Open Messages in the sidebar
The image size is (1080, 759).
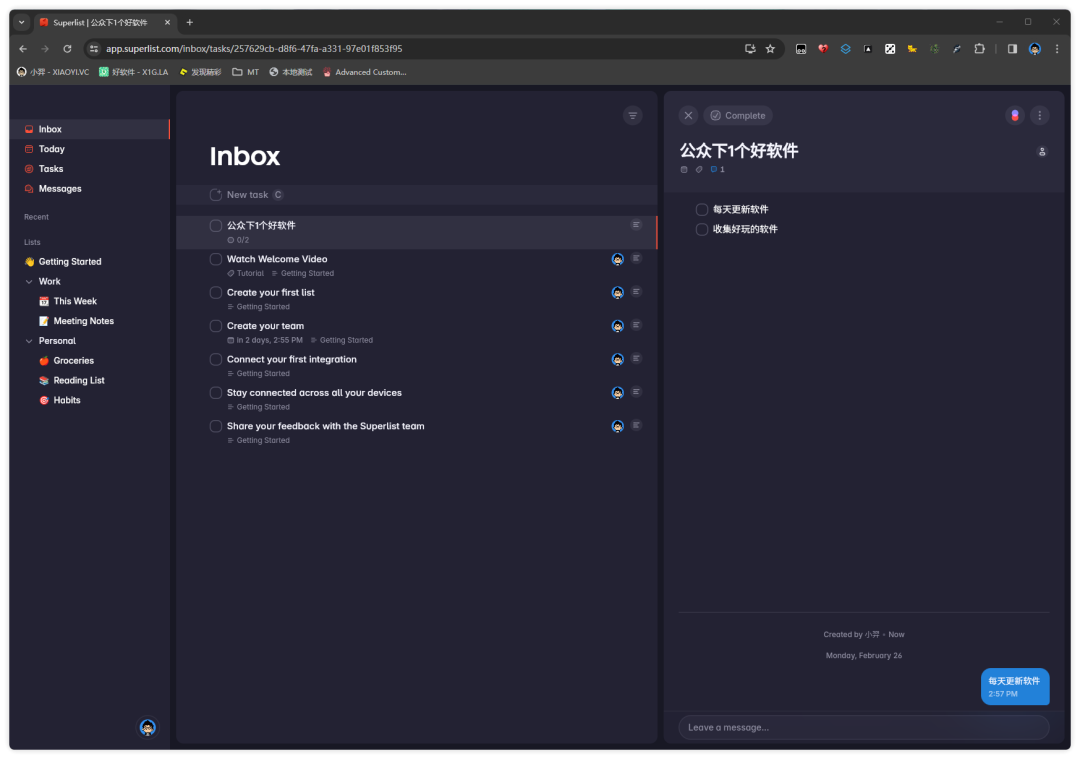(60, 189)
